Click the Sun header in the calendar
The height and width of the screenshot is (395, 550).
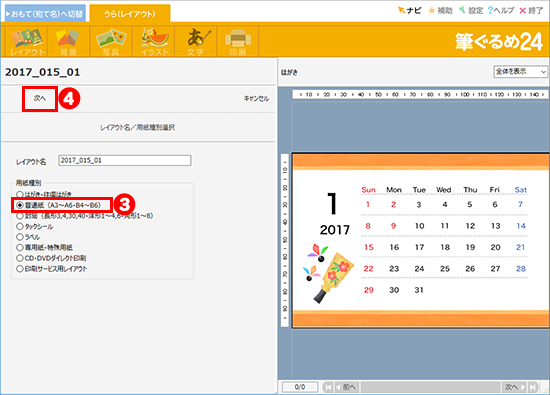pyautogui.click(x=369, y=190)
